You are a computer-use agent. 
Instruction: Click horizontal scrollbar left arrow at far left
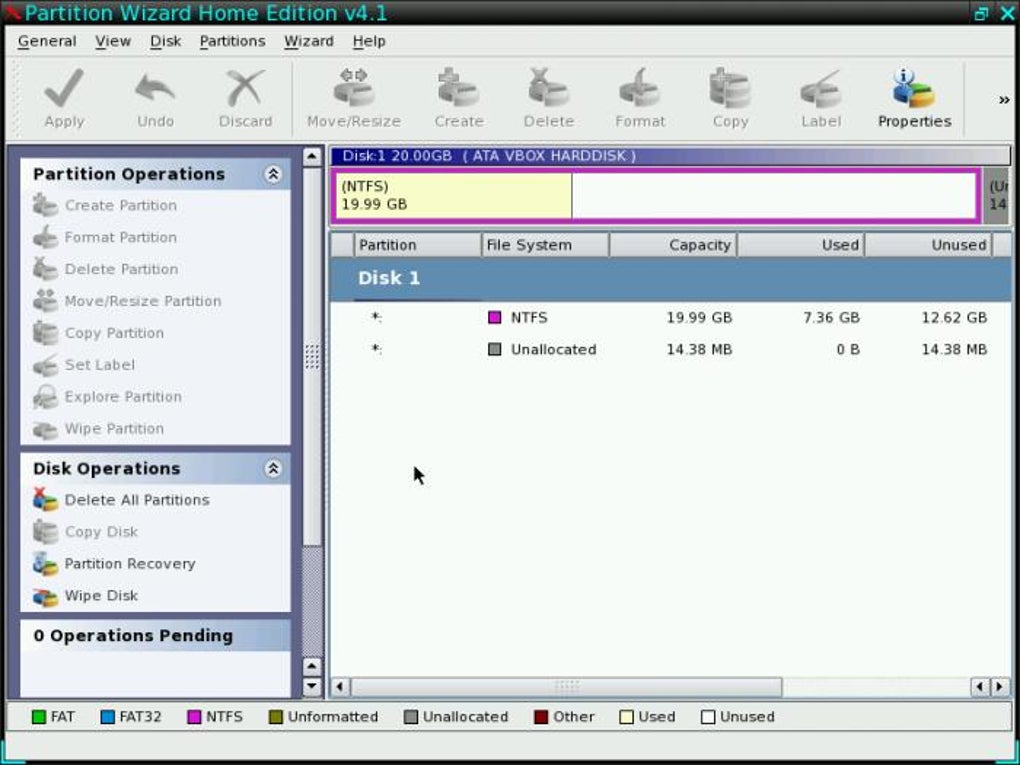[340, 686]
